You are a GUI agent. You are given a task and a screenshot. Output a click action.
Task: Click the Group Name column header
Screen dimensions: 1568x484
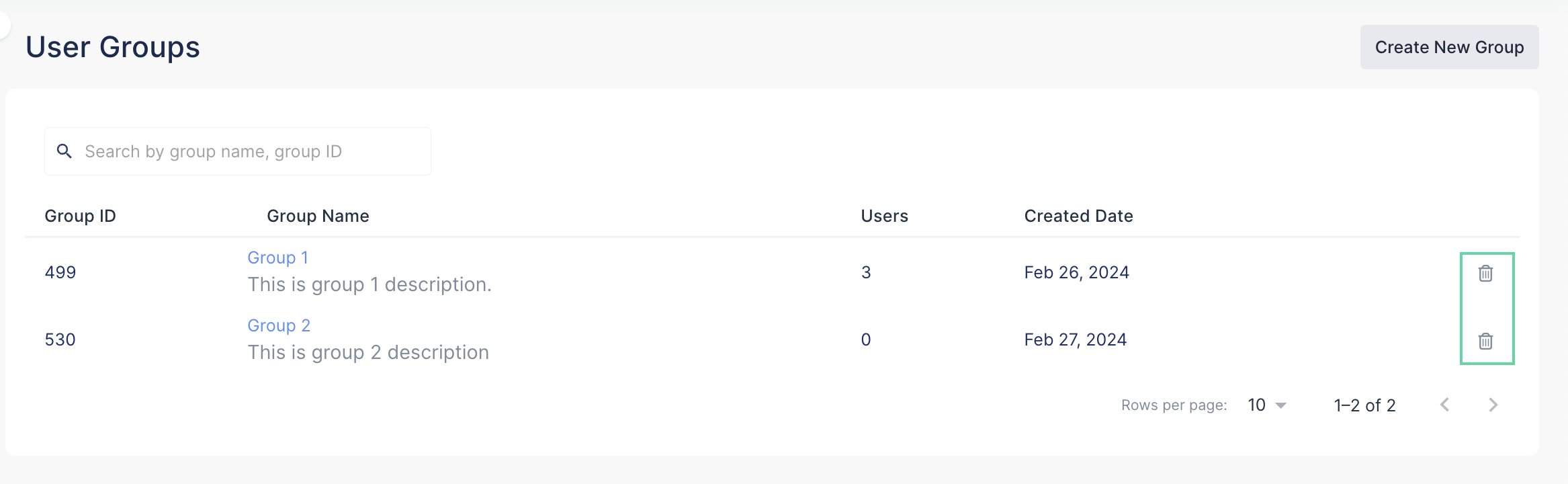tap(318, 216)
